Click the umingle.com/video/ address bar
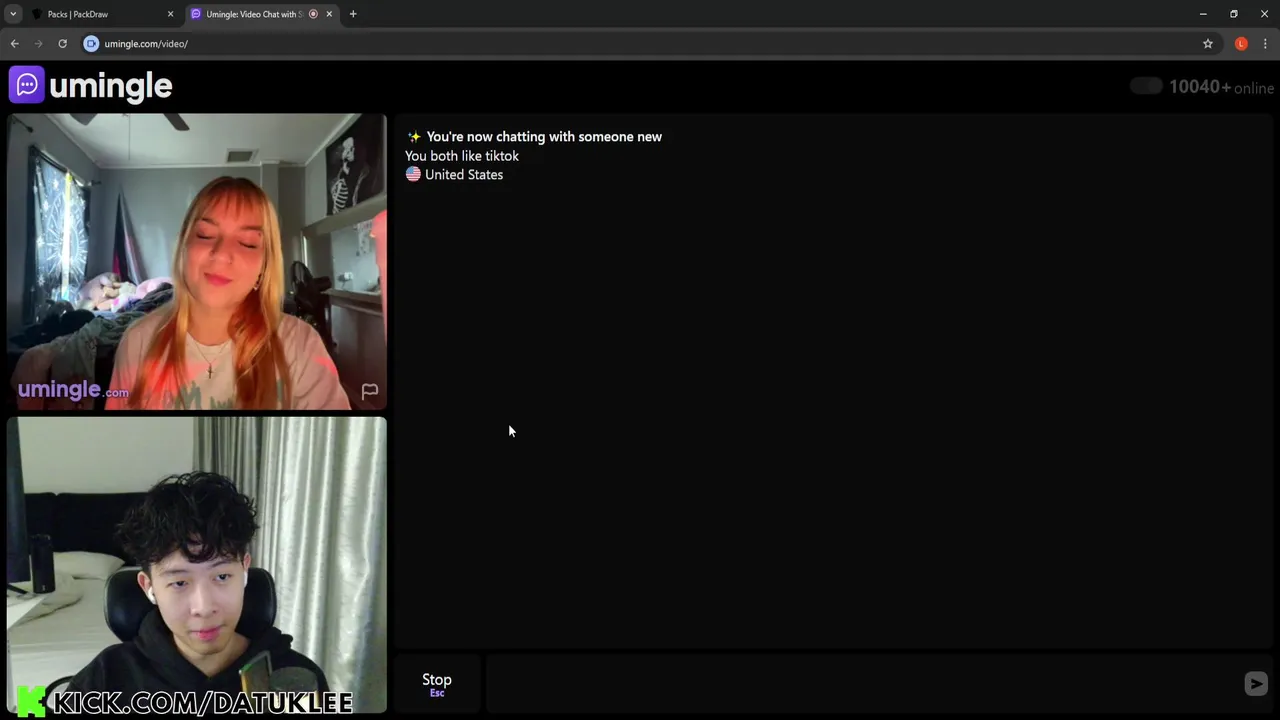 point(640,44)
